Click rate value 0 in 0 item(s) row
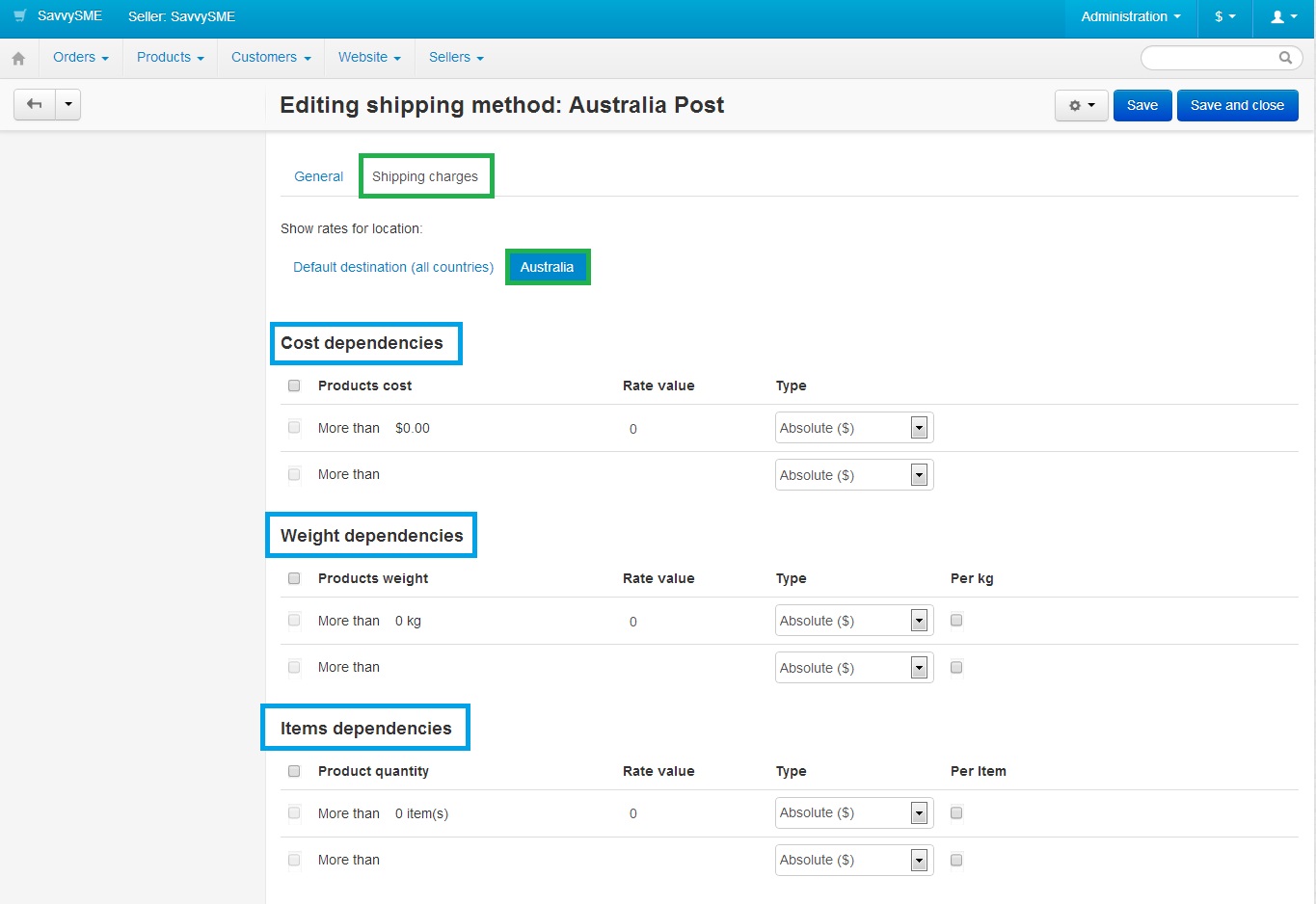1316x904 pixels. pyautogui.click(x=633, y=813)
